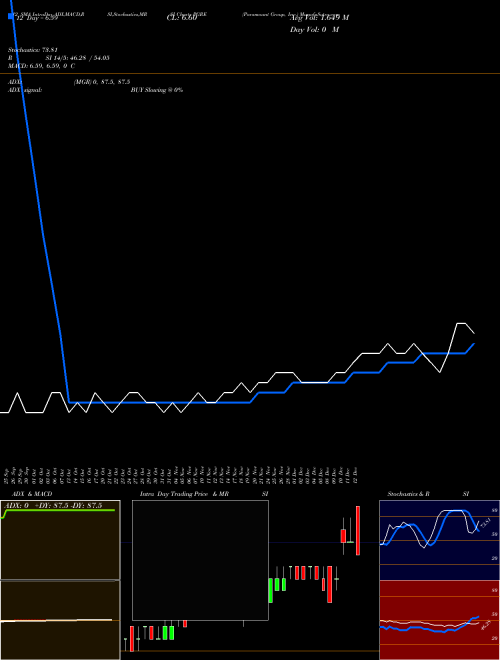Click the 'SI 14/3: 46.28 / 54.03' reading
Viewport: 500px width, 660px height.
click(x=77, y=58)
